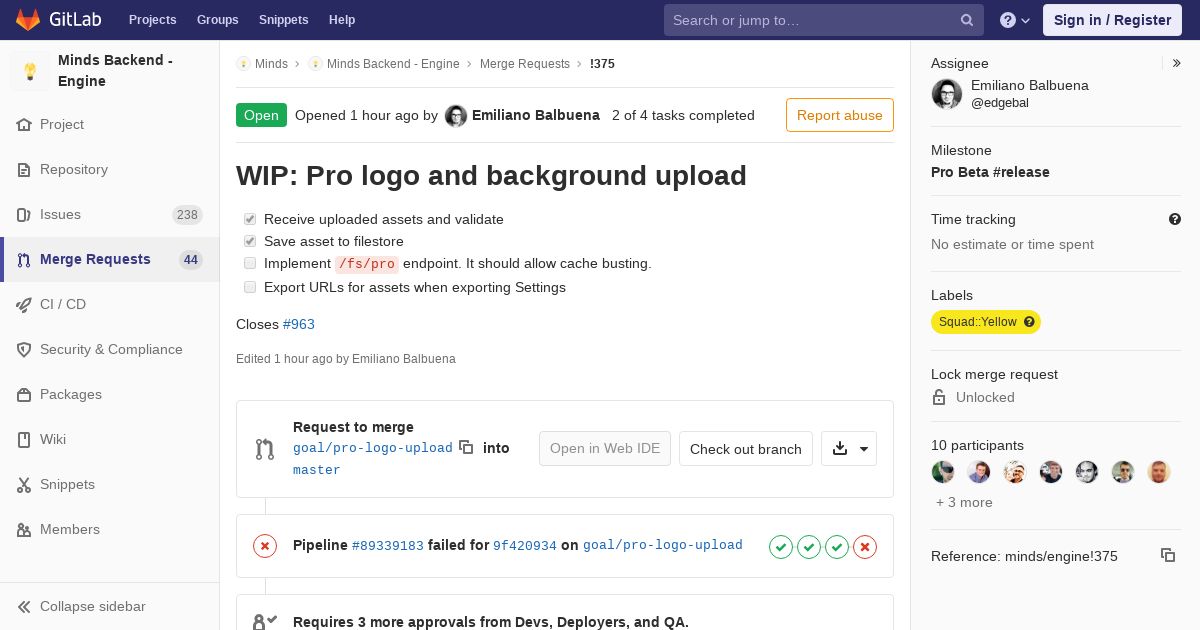Viewport: 1200px width, 630px height.
Task: Open the Groups menu in the top bar
Action: (x=218, y=20)
